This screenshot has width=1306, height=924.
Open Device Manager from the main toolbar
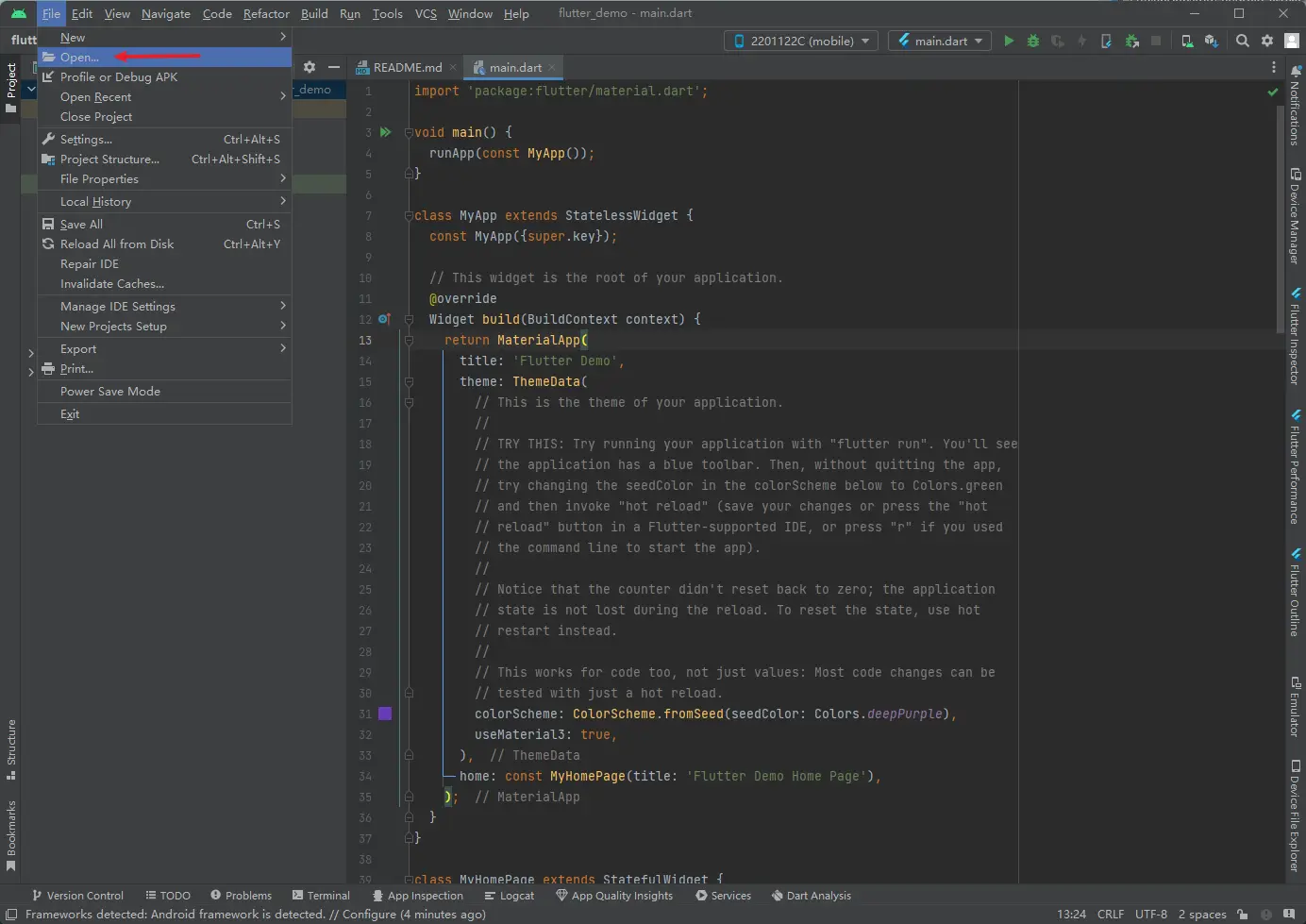pos(1187,41)
